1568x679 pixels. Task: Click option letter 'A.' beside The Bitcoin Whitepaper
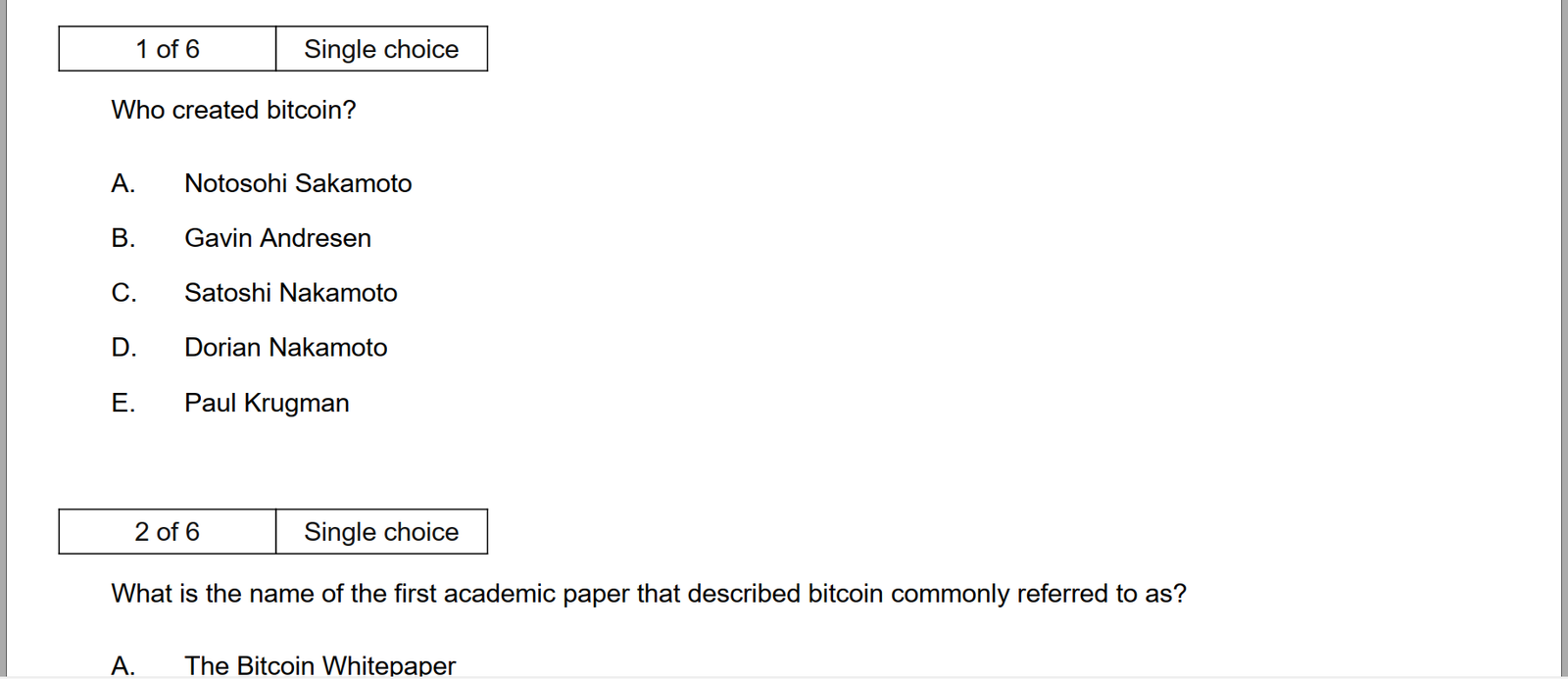pos(122,666)
